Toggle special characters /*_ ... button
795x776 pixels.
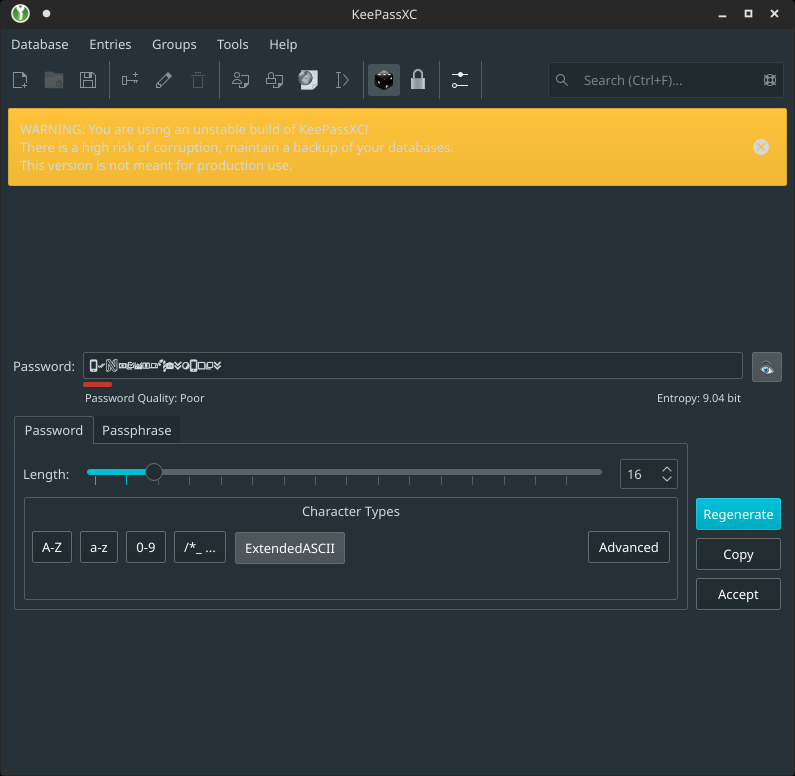tap(200, 547)
